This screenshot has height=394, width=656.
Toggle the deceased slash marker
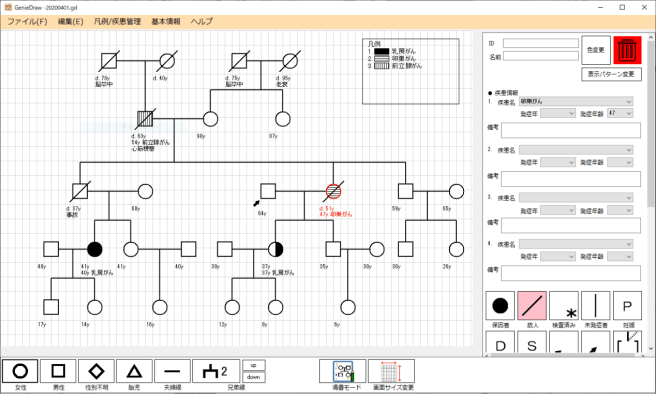pos(532,306)
